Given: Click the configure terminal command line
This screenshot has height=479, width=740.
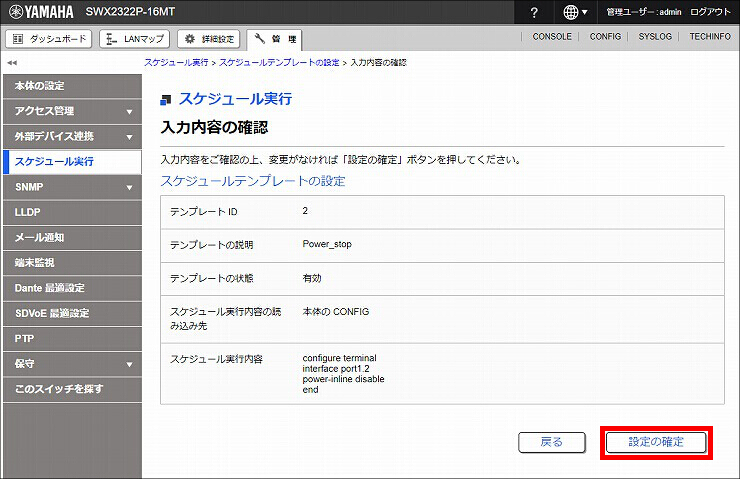Looking at the screenshot, I should 339,358.
